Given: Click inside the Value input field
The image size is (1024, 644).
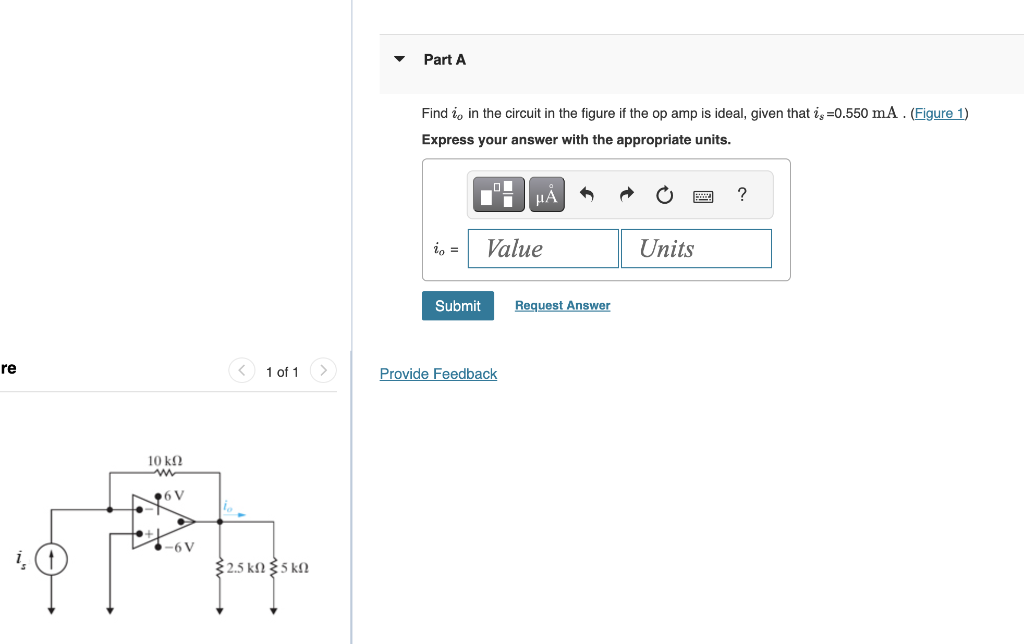Looking at the screenshot, I should (x=543, y=248).
